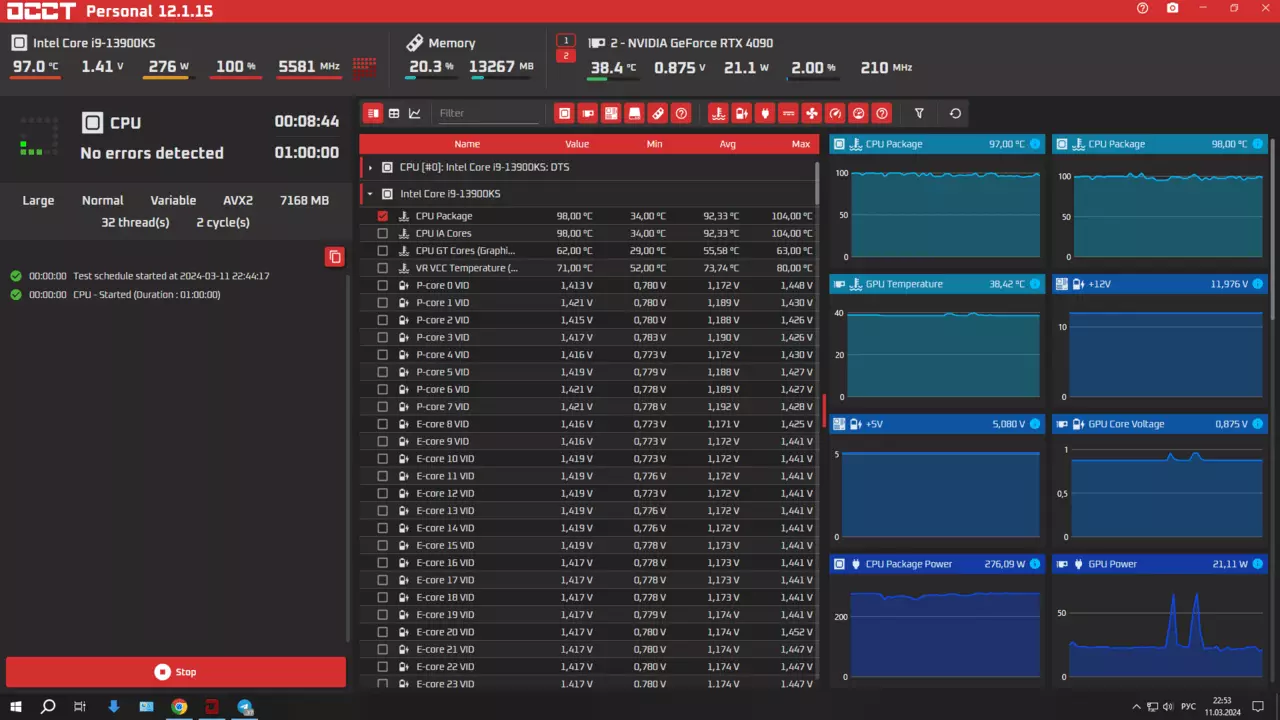This screenshot has width=1280, height=720.
Task: Toggle the GPU device filter icon
Action: pos(587,114)
